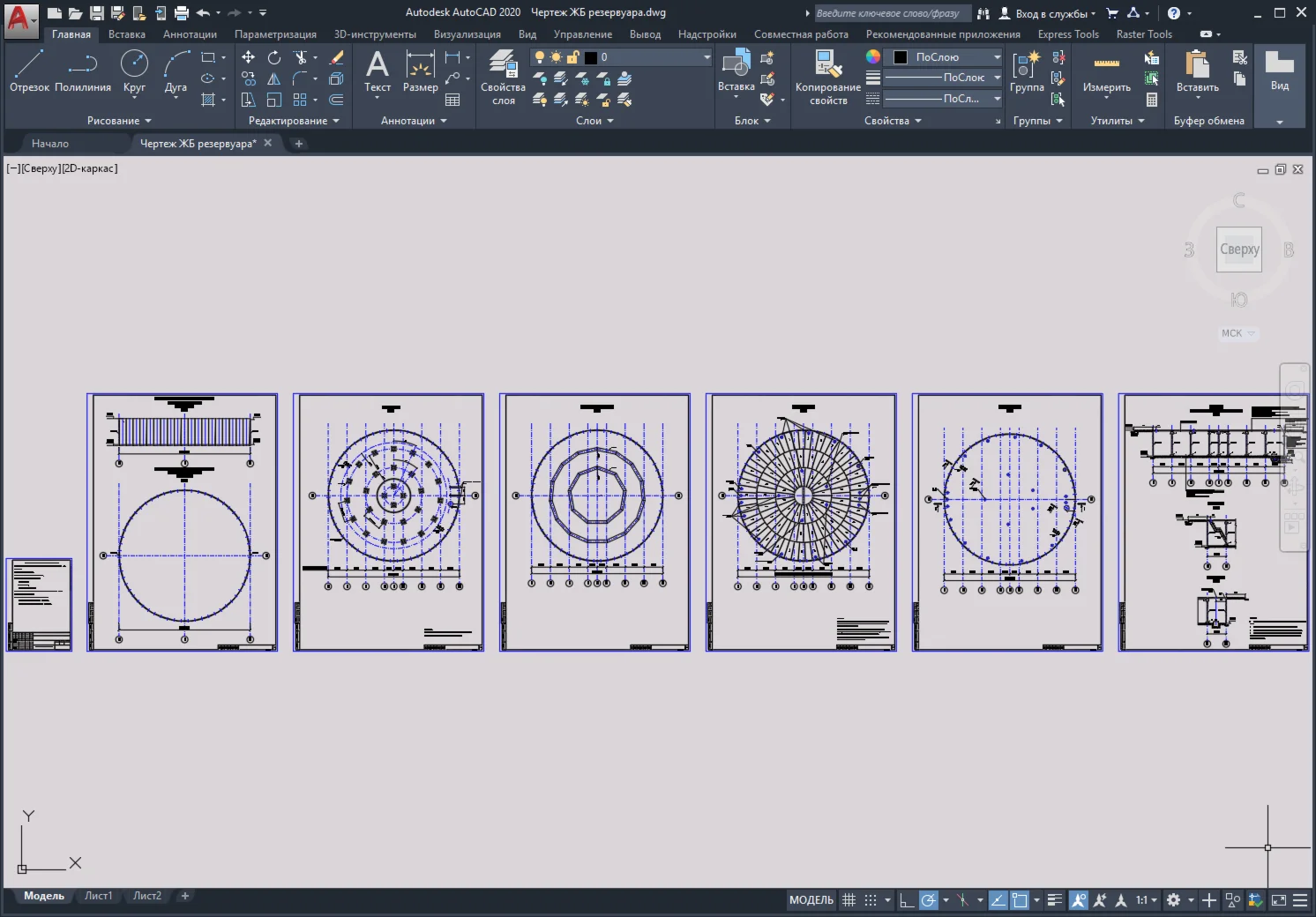Select the Размер dimension tool
The width and height of the screenshot is (1316, 917).
click(421, 71)
